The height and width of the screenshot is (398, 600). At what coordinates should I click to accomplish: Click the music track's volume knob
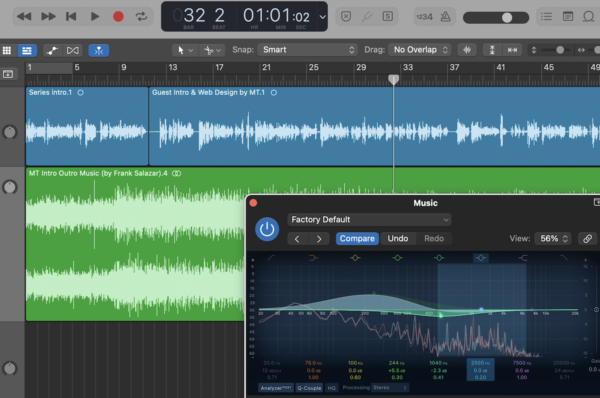(x=10, y=187)
